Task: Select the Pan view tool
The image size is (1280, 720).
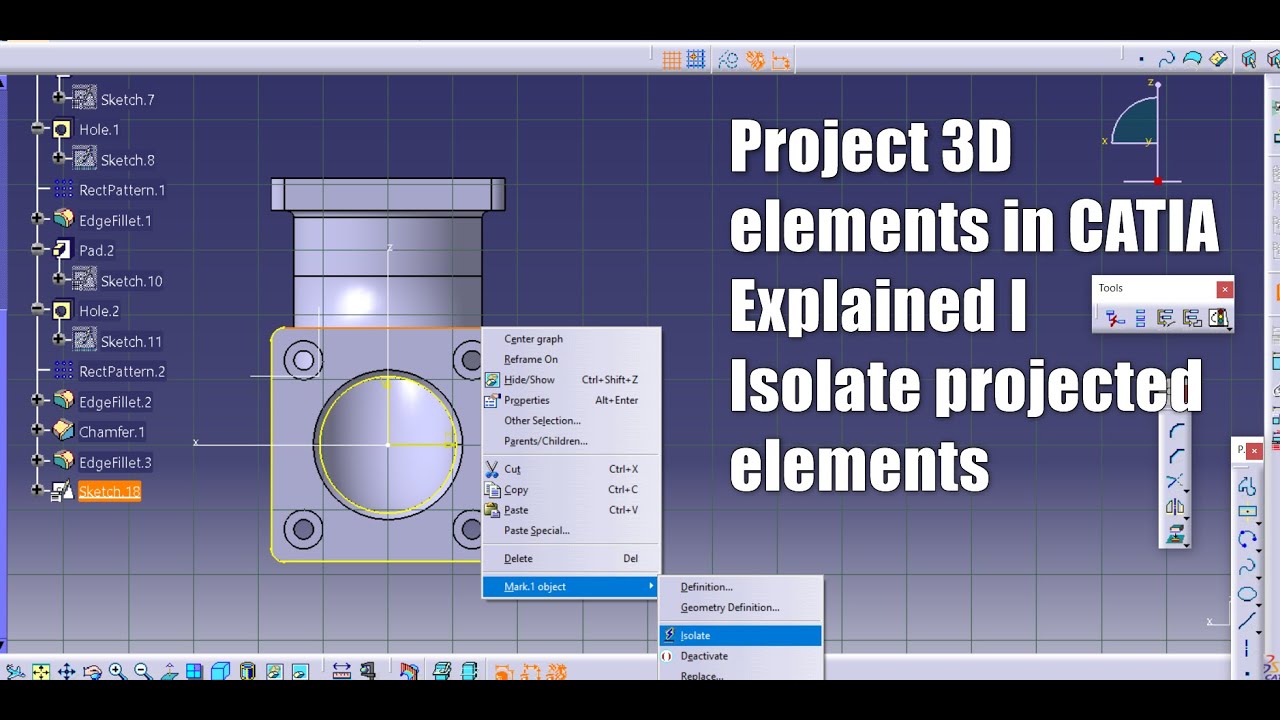Action: click(x=66, y=671)
